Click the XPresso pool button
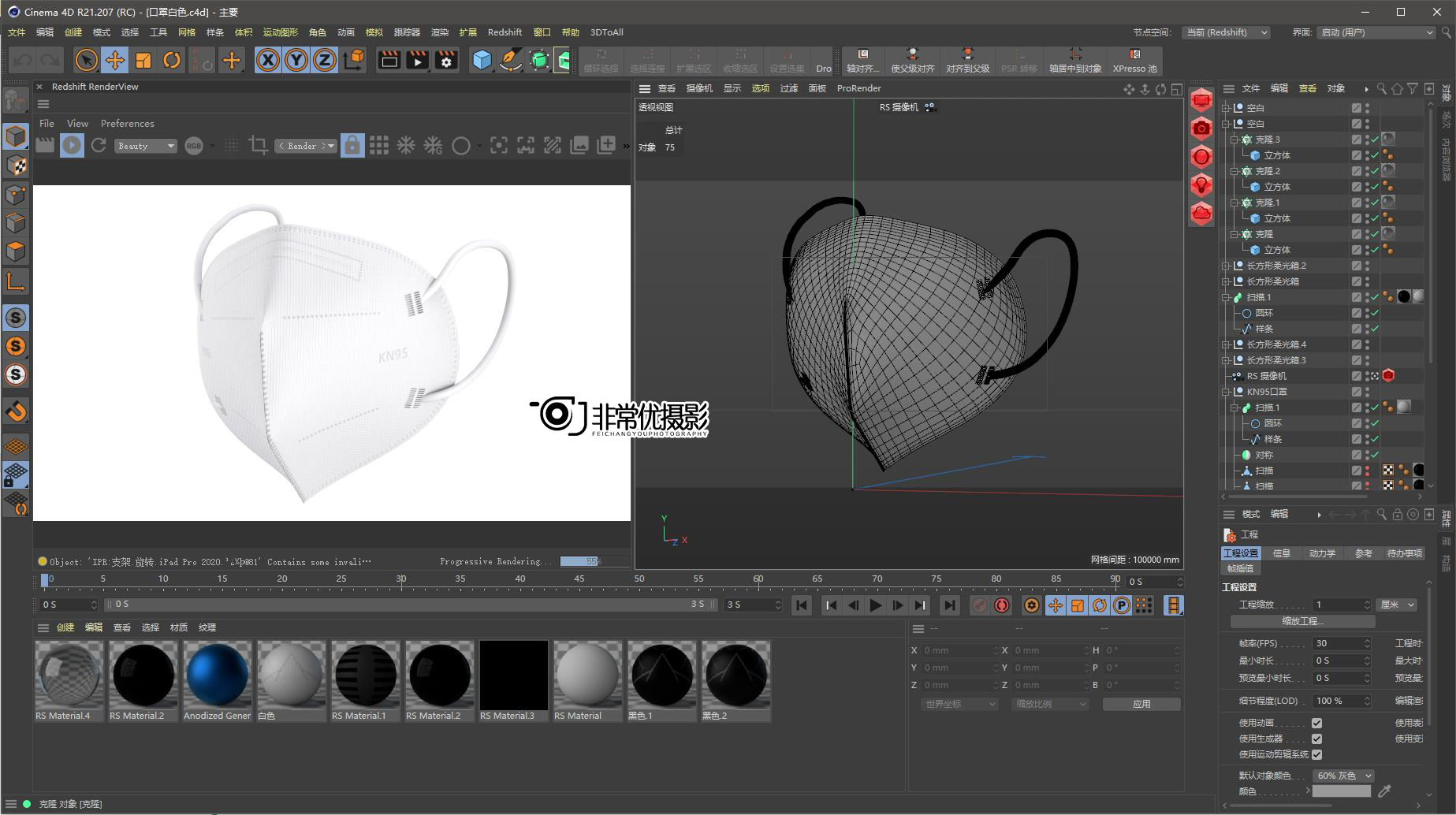This screenshot has height=815, width=1456. click(x=1134, y=61)
